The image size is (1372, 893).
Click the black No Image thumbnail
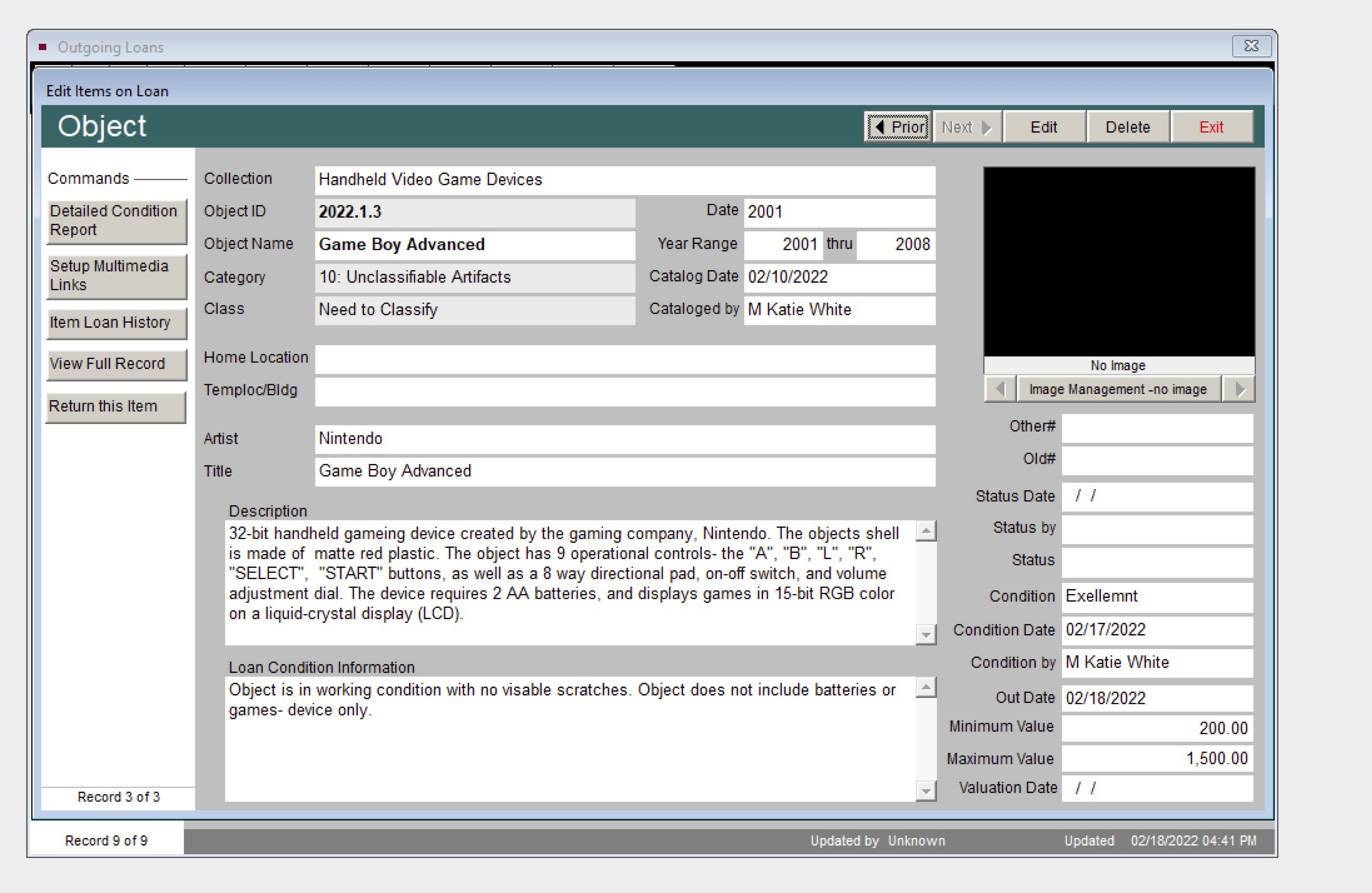point(1118,262)
